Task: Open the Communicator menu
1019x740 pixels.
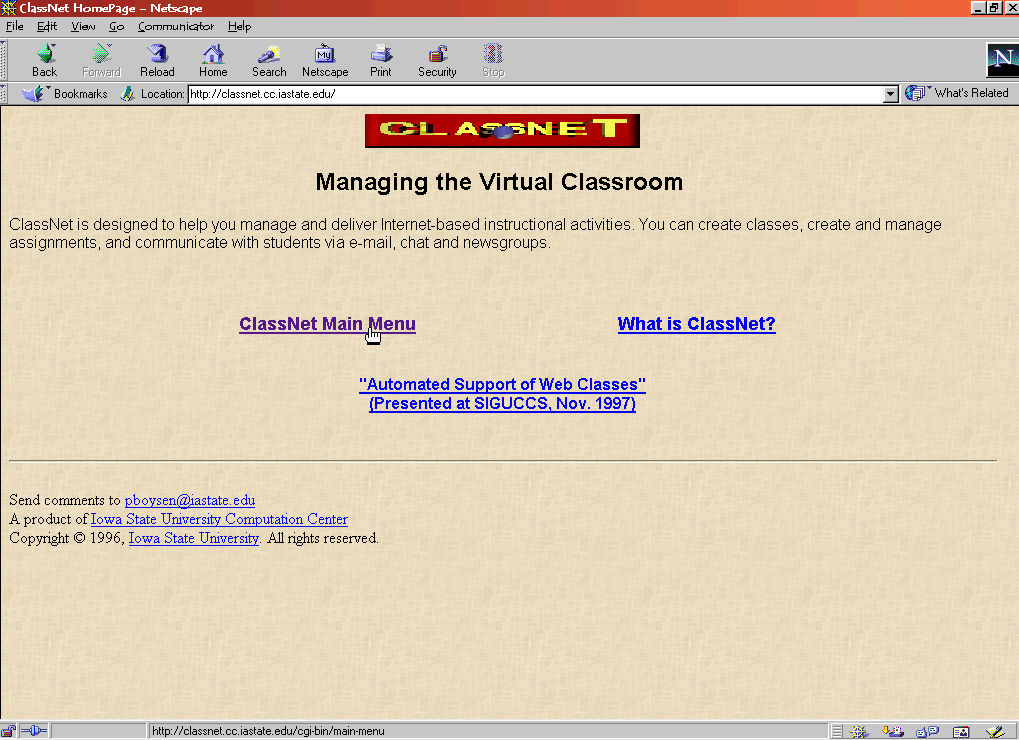Action: [x=176, y=26]
